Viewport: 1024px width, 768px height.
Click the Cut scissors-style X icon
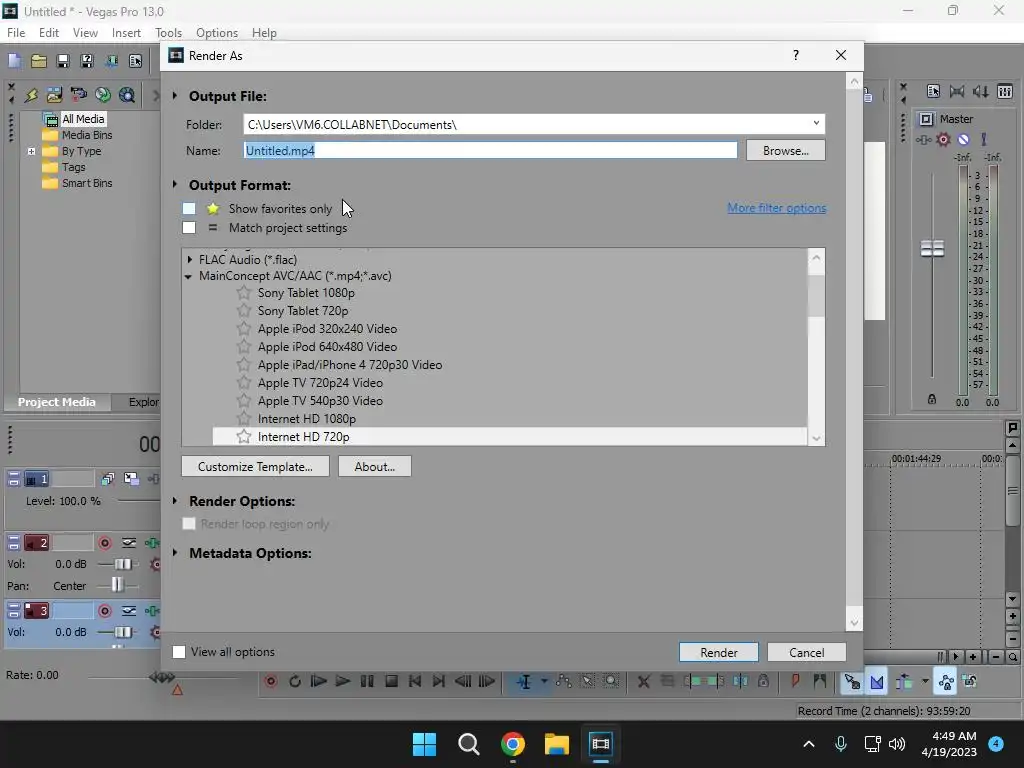[643, 681]
